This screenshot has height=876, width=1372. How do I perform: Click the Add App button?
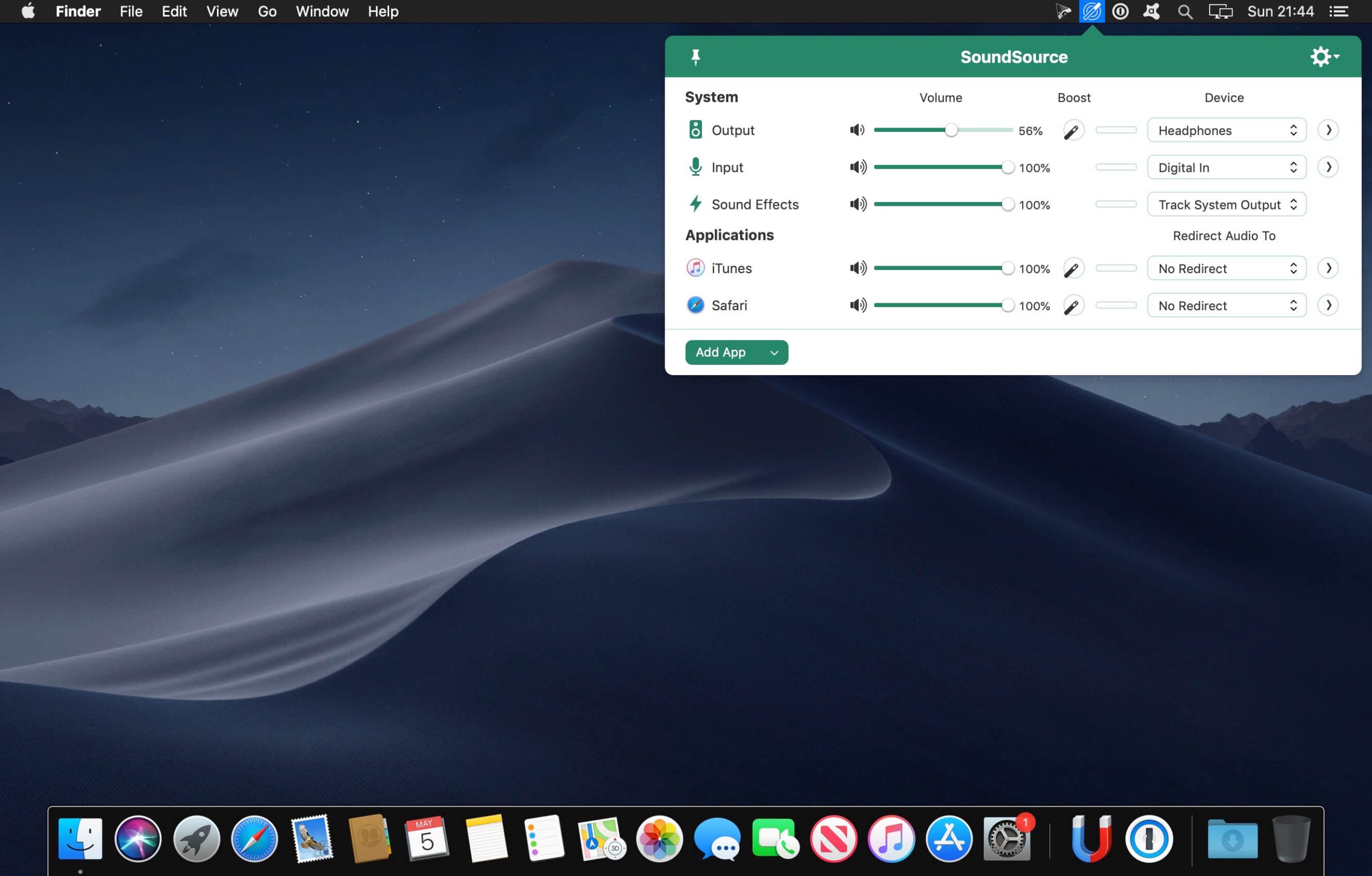coord(721,352)
